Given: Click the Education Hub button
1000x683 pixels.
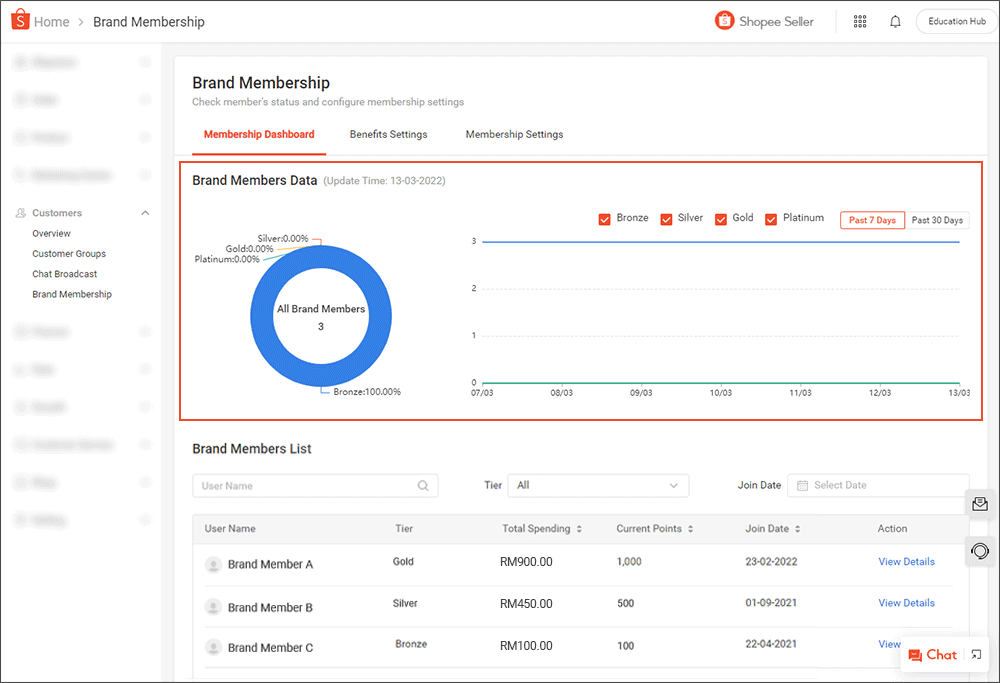Looking at the screenshot, I should point(957,22).
